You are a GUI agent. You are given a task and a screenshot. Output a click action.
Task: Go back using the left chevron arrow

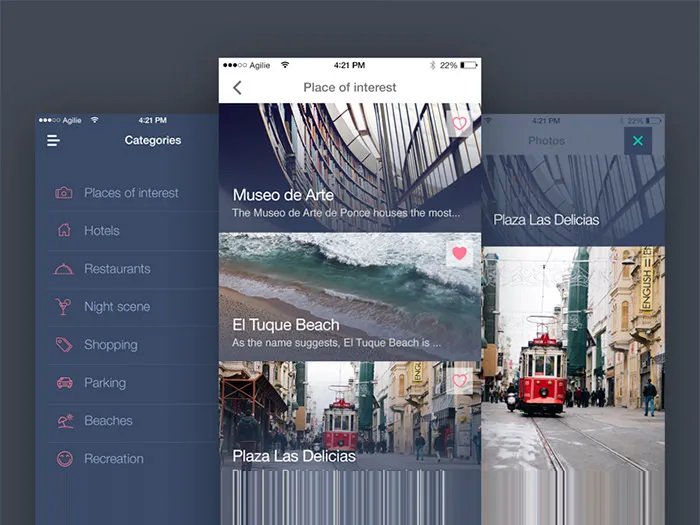click(x=237, y=88)
